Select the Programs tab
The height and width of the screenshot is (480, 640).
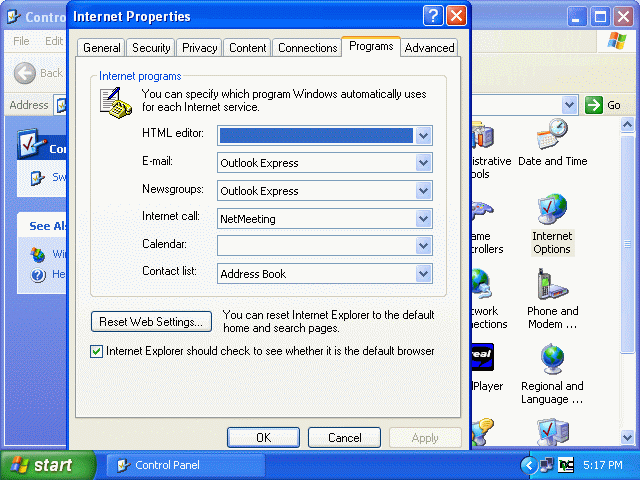pos(371,46)
